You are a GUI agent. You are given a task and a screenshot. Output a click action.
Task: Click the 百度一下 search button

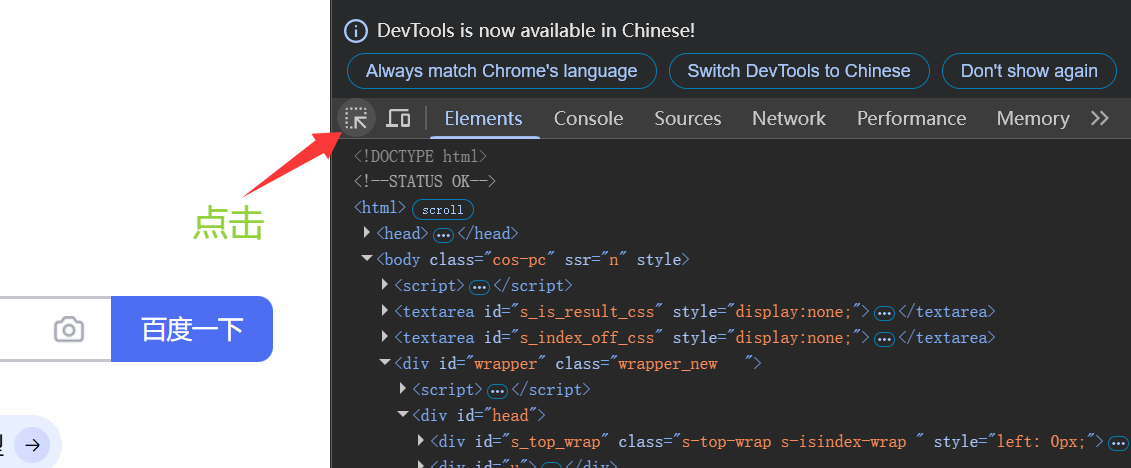[192, 329]
